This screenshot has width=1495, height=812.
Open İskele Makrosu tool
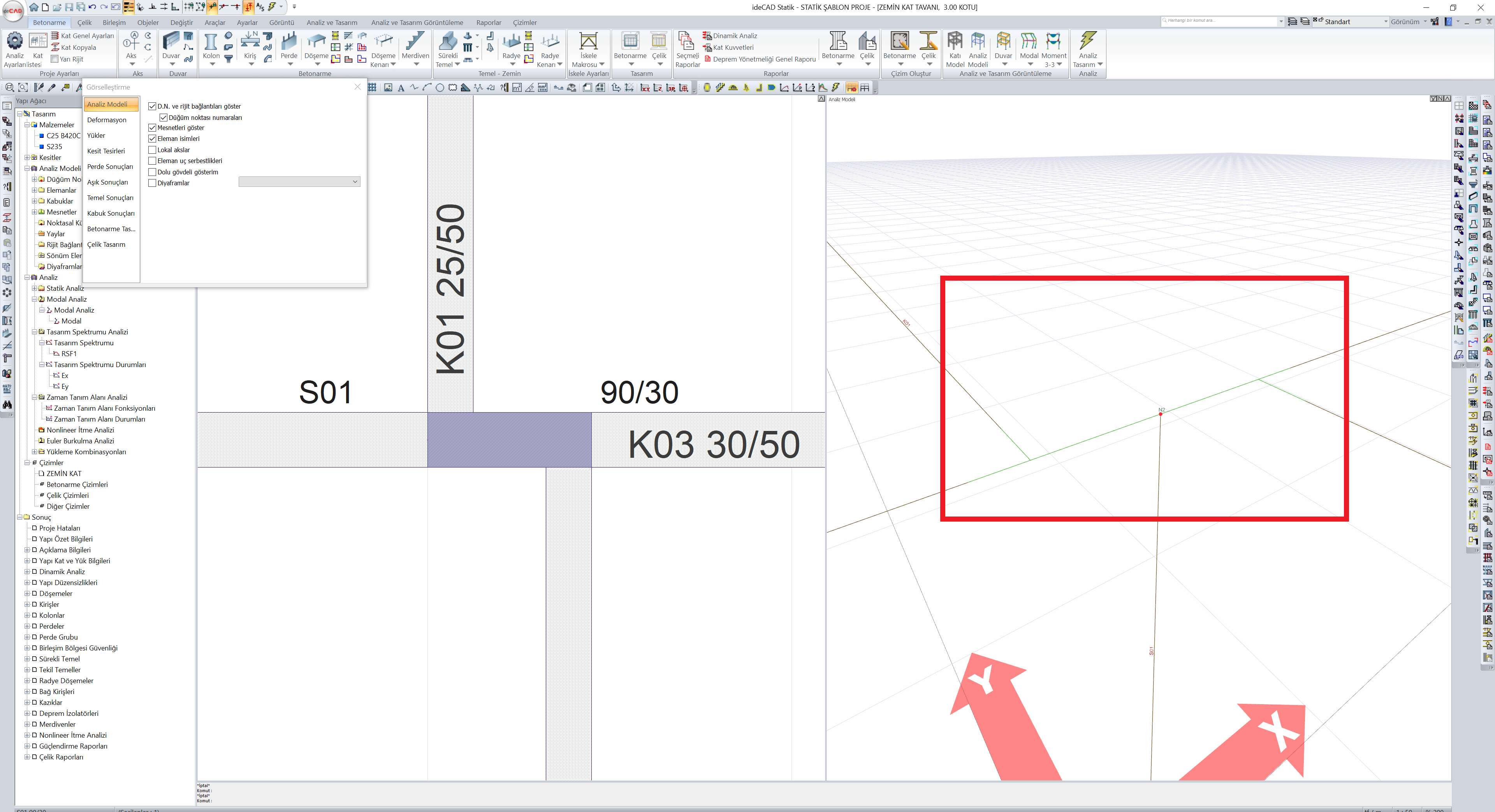click(x=588, y=49)
